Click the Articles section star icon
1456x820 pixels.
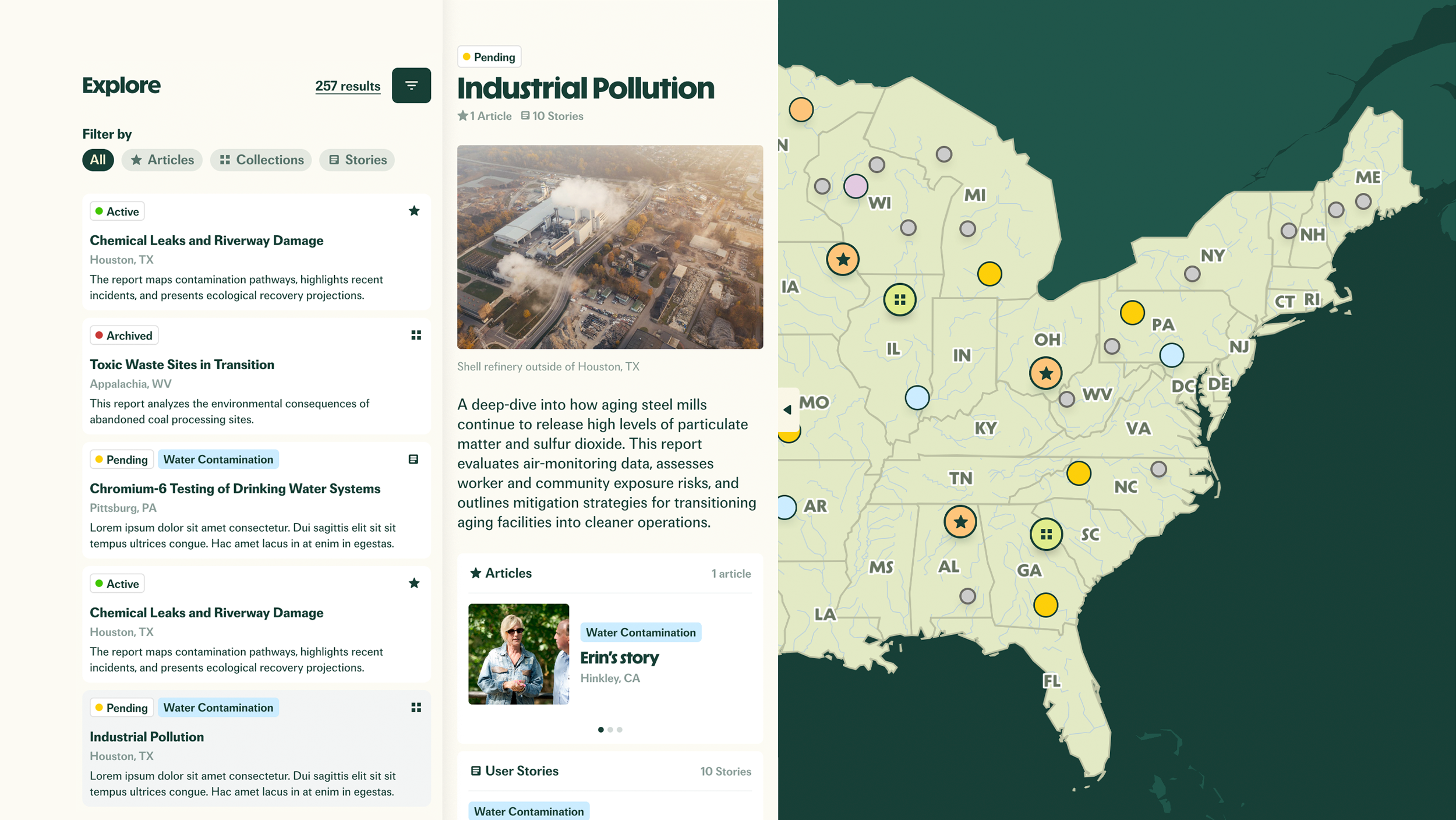click(x=476, y=573)
